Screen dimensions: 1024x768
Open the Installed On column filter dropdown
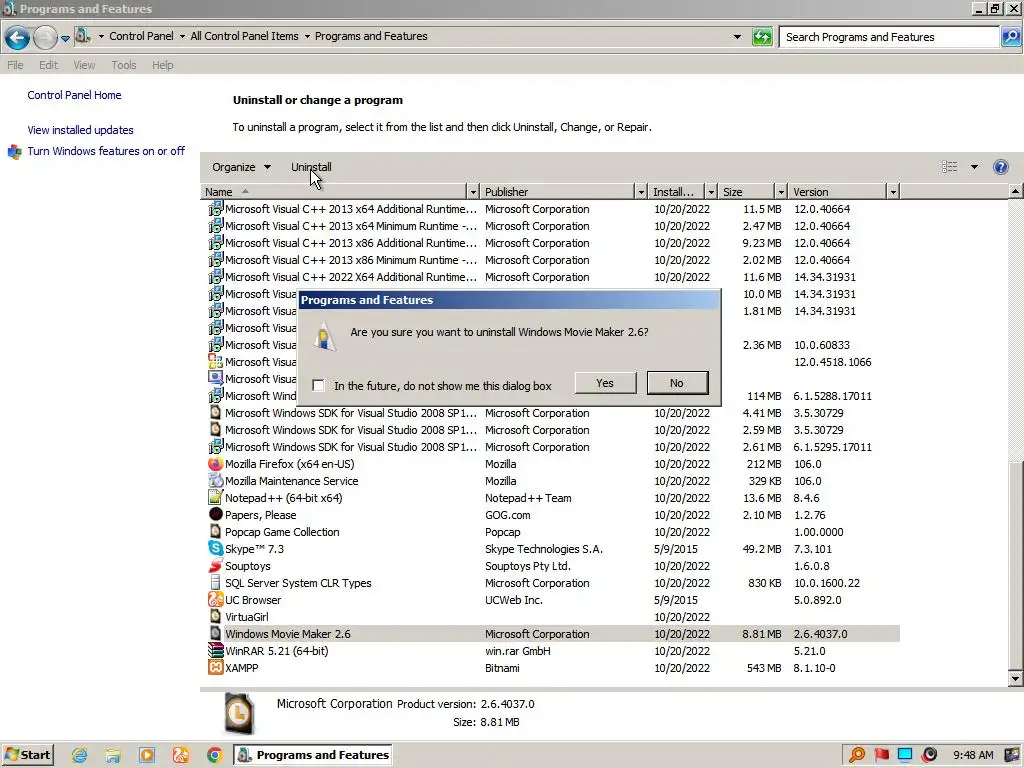coord(711,192)
